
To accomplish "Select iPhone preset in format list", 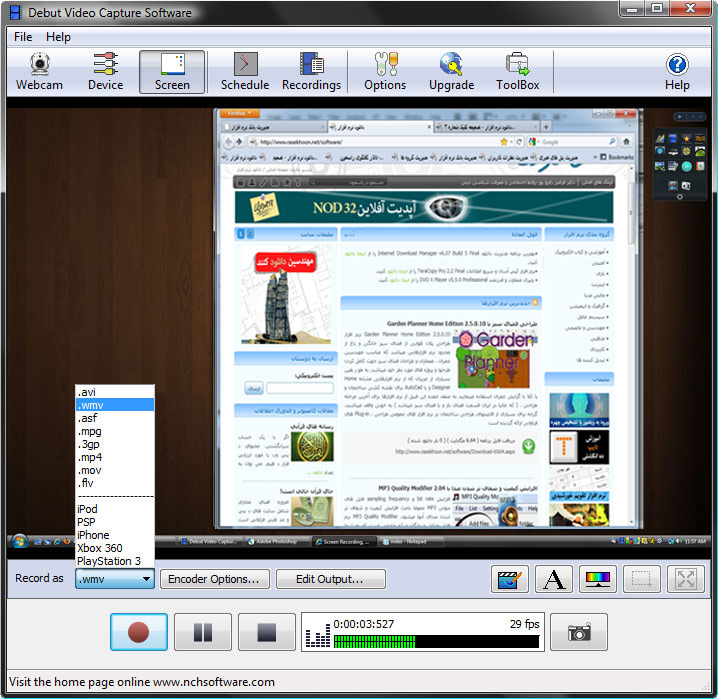I will pos(93,535).
